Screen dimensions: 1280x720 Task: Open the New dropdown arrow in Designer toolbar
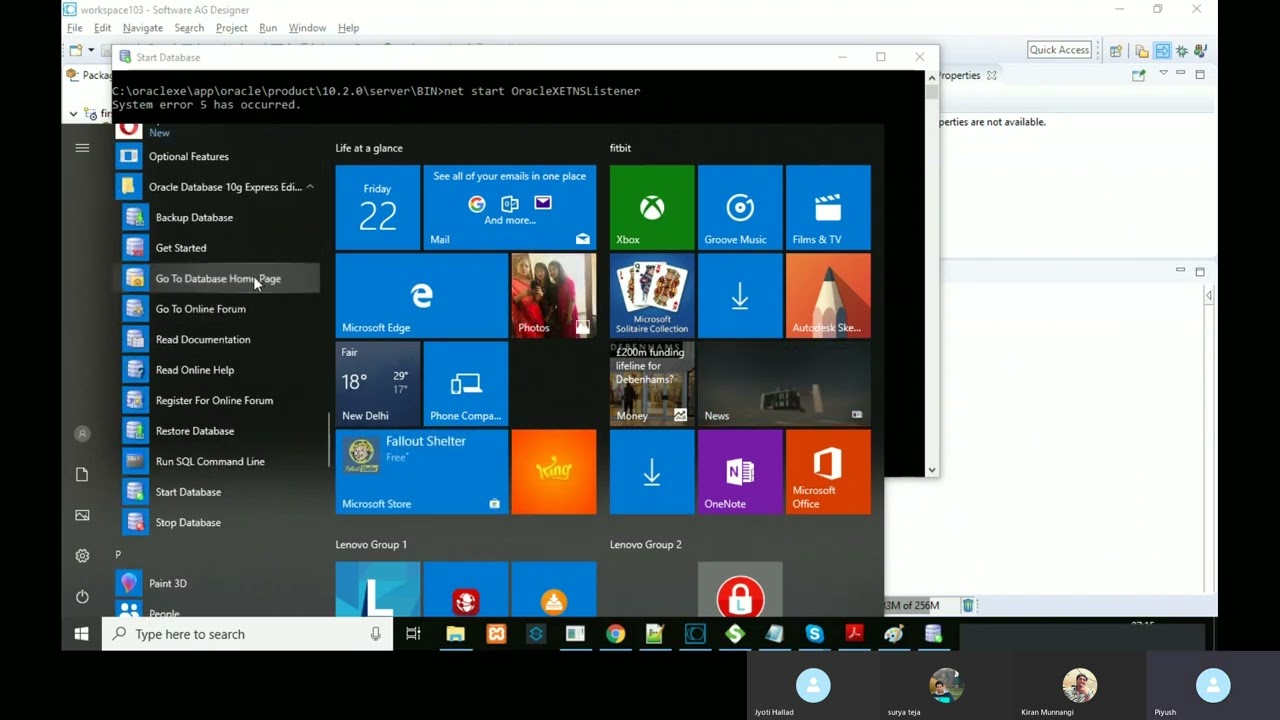click(x=91, y=50)
